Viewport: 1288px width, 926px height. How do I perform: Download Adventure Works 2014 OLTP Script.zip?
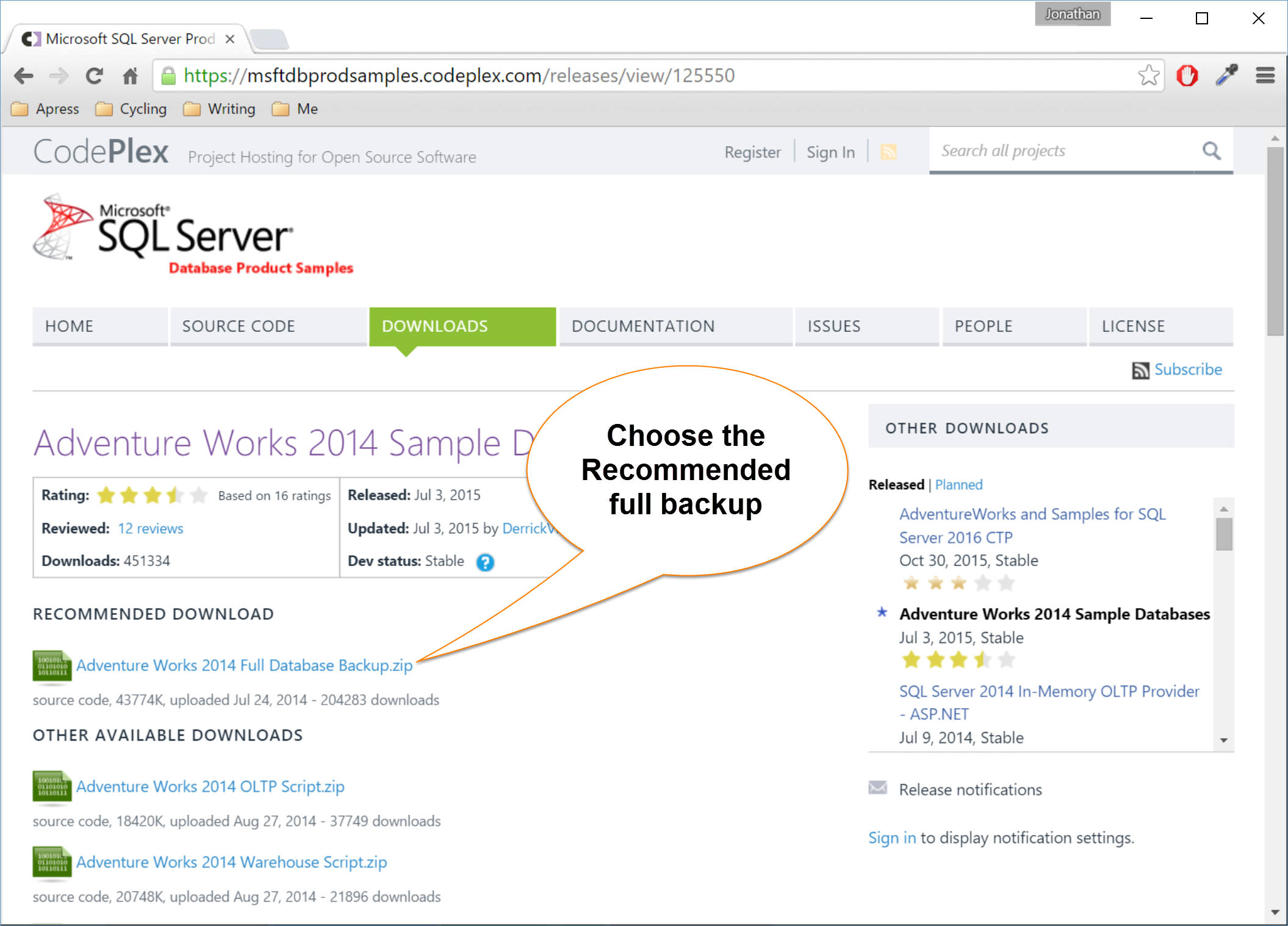tap(210, 787)
